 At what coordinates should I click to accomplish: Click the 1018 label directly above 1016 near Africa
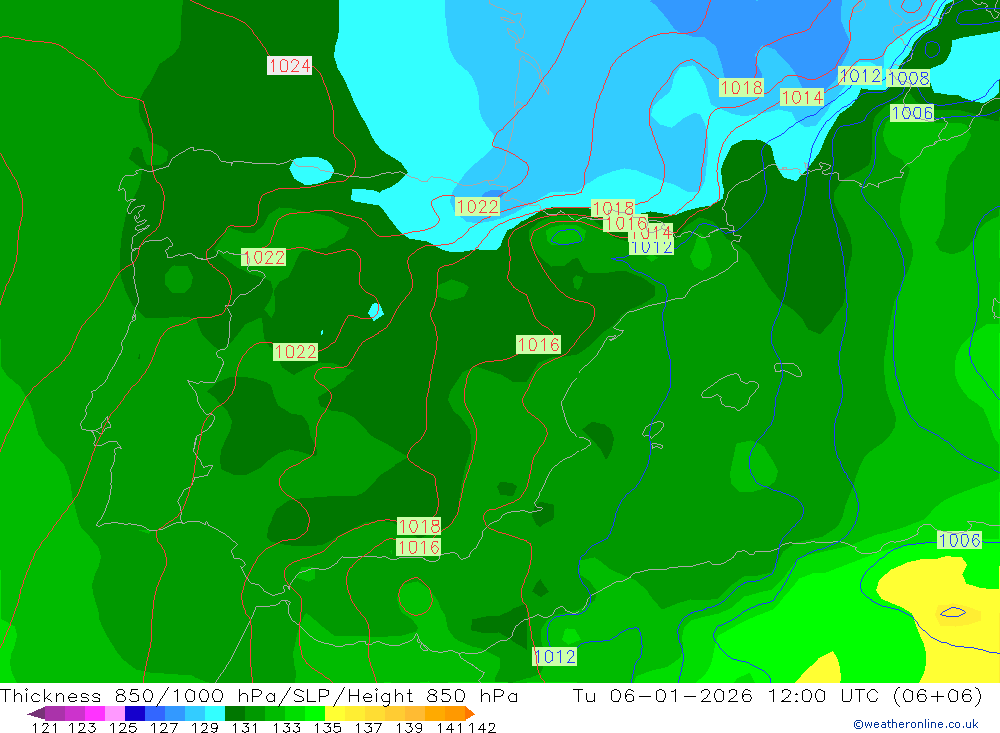418,526
